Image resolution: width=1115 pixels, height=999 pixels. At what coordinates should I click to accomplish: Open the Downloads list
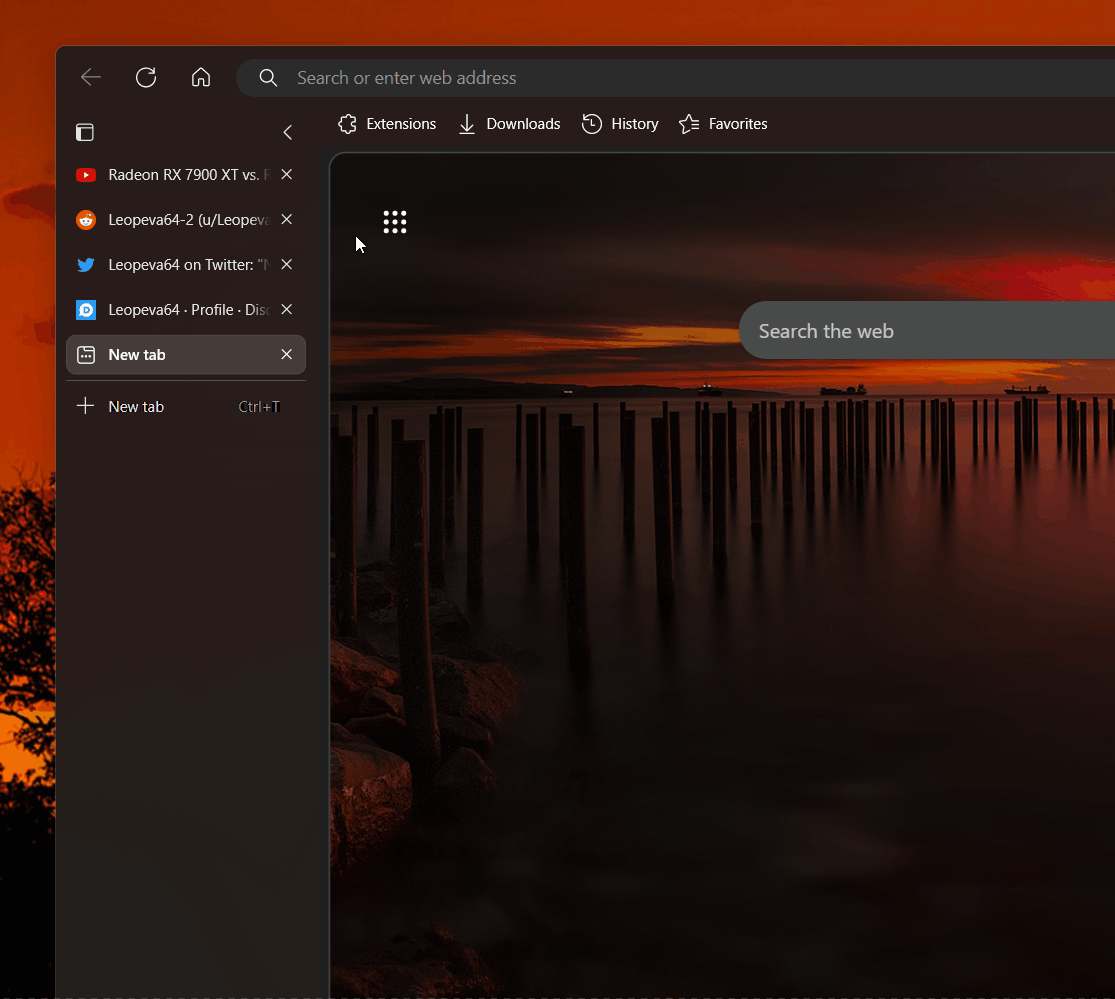[509, 124]
